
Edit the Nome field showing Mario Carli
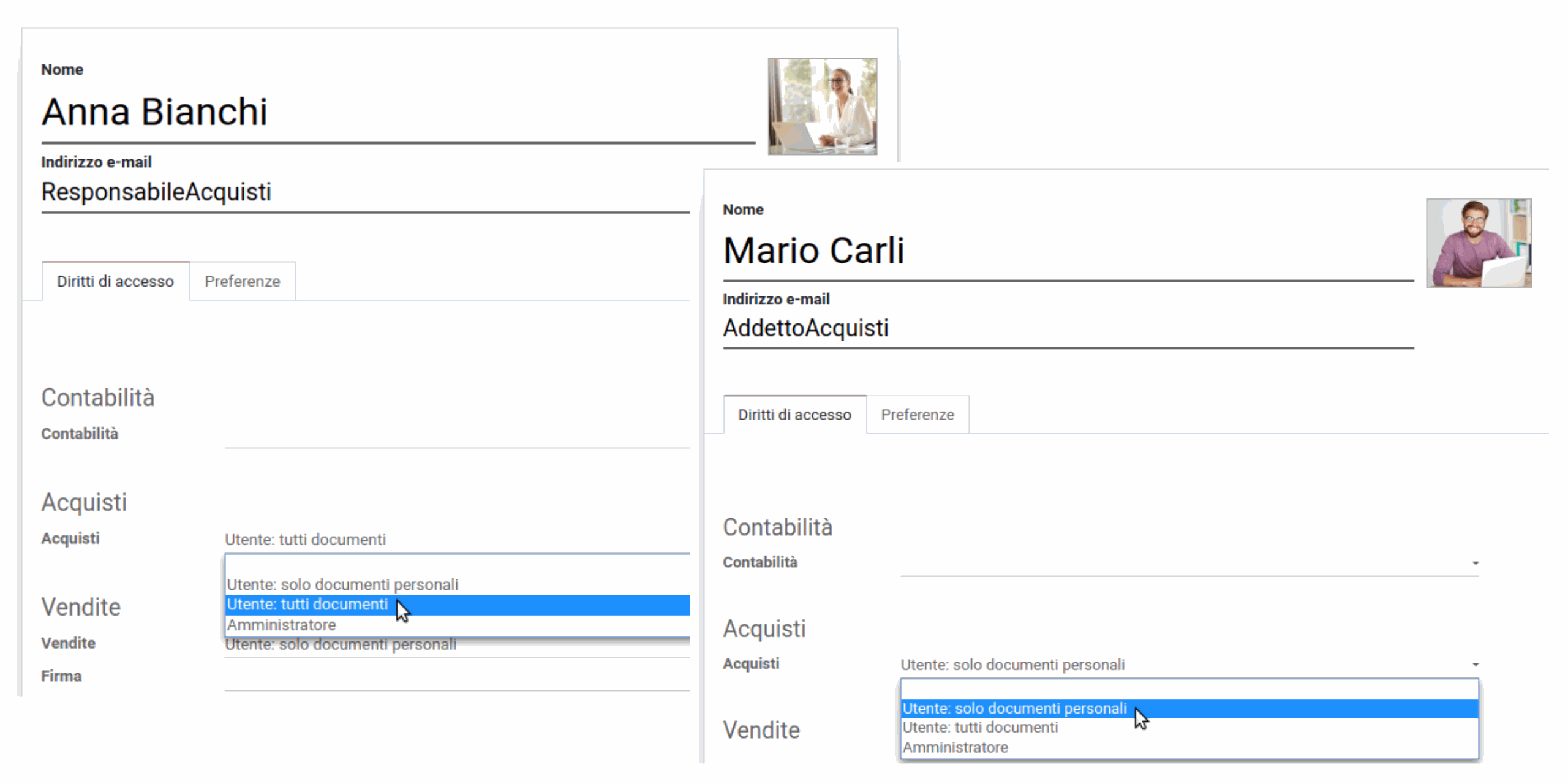tap(815, 250)
